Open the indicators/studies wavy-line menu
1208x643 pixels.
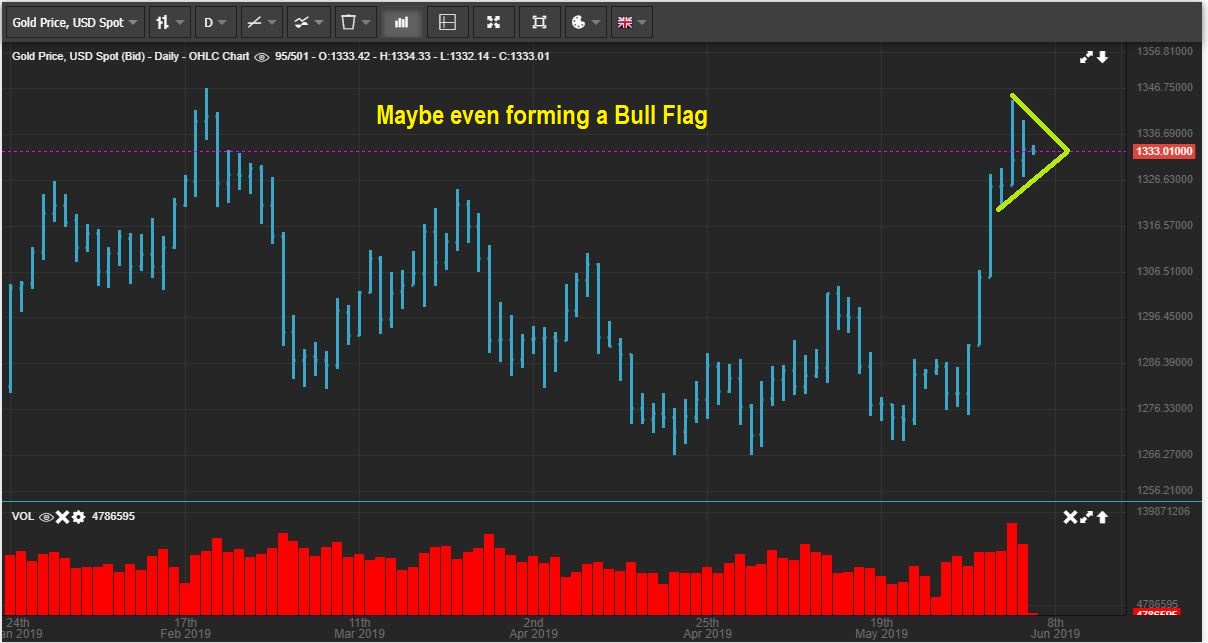[x=307, y=22]
